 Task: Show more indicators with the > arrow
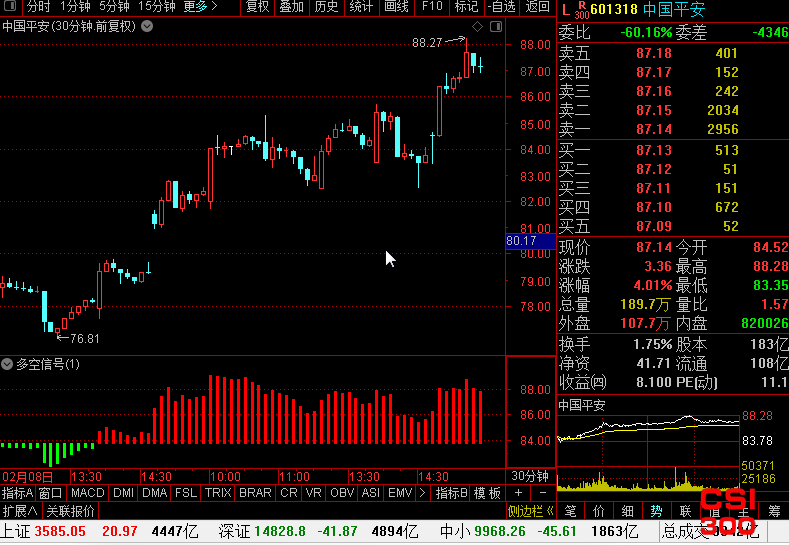[x=423, y=493]
